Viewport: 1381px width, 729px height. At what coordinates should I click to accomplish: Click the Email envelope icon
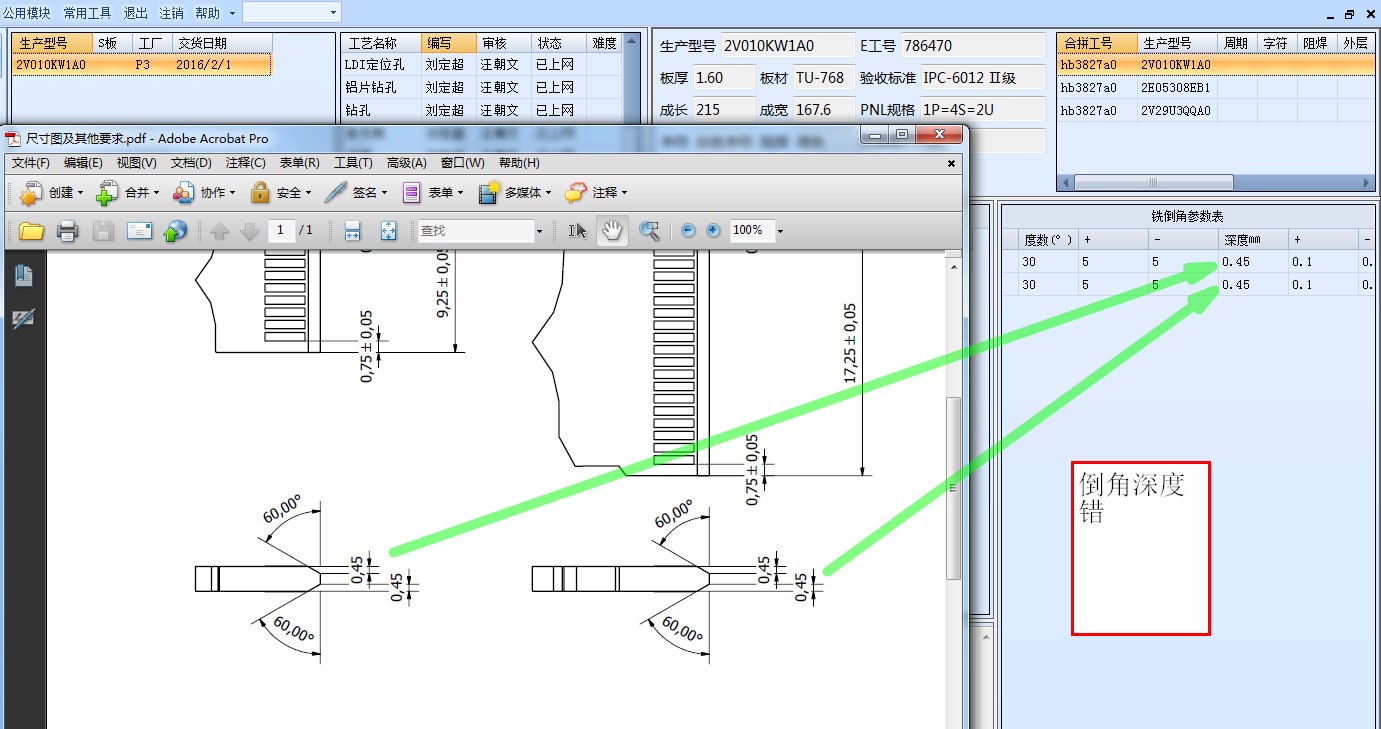139,231
